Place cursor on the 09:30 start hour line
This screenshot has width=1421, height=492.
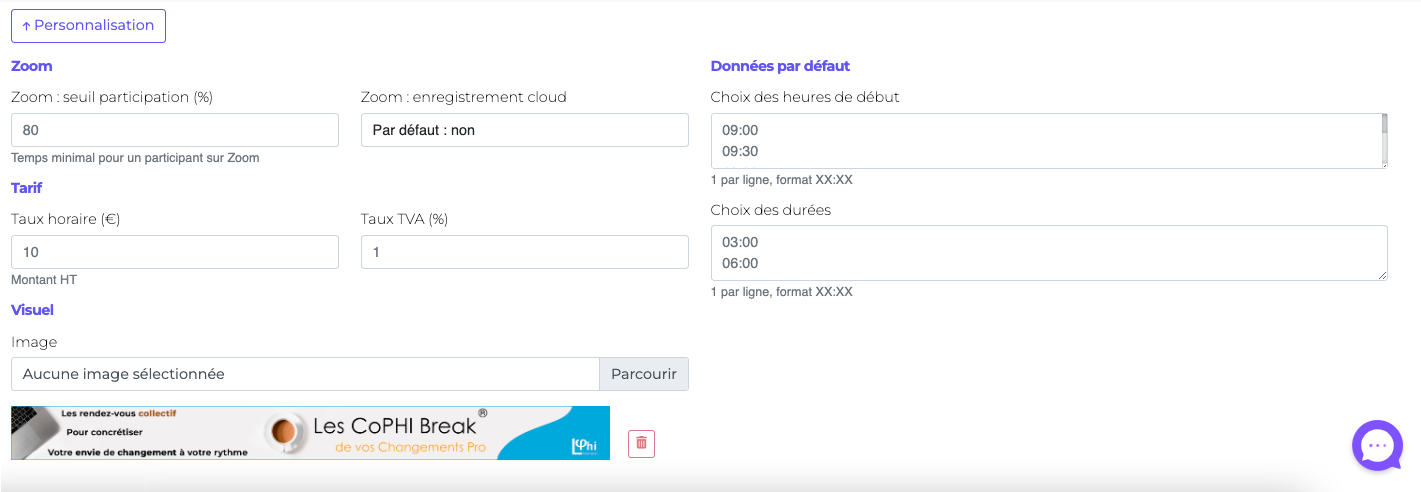click(x=741, y=152)
